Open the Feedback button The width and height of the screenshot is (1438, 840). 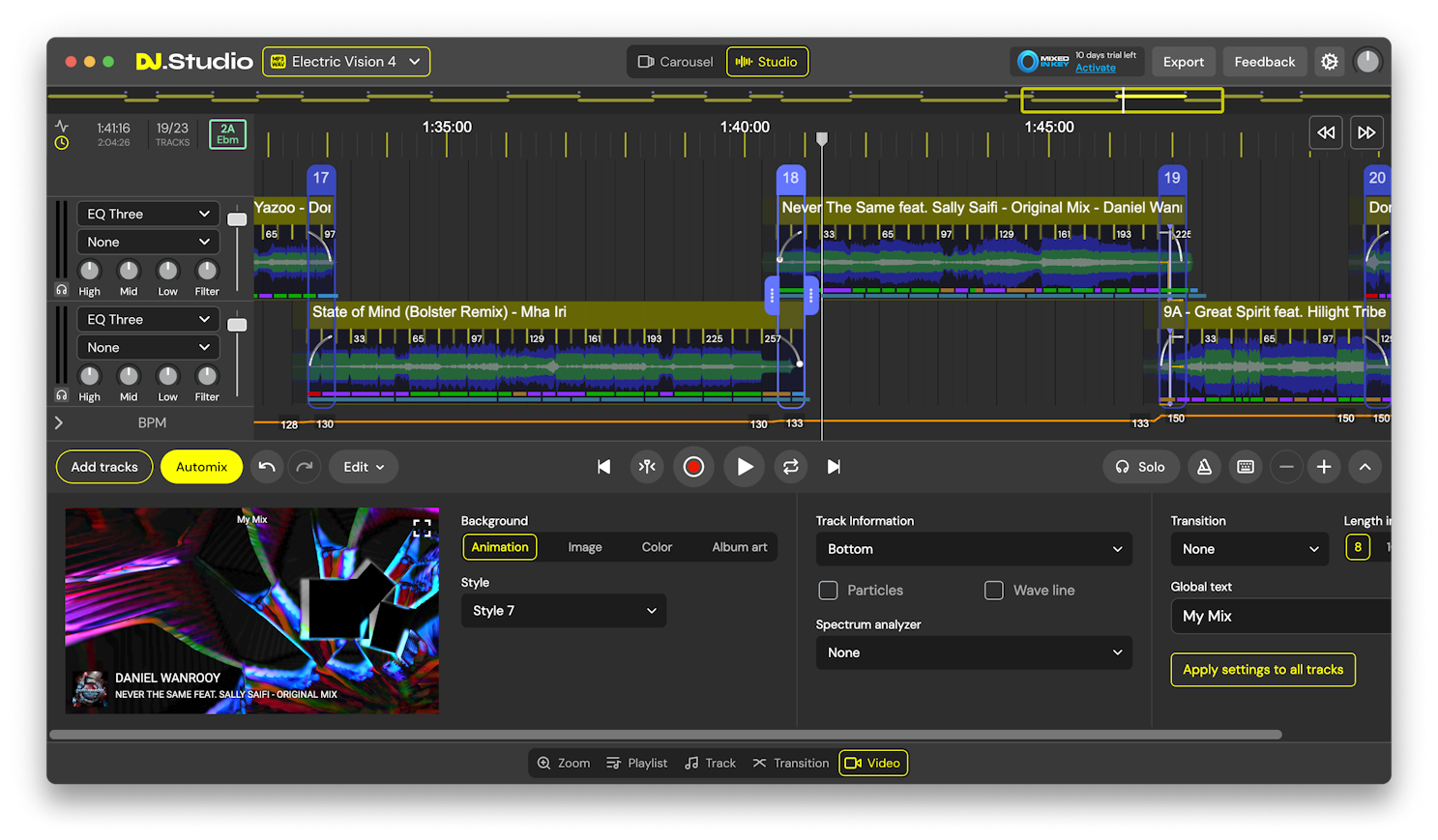1265,62
